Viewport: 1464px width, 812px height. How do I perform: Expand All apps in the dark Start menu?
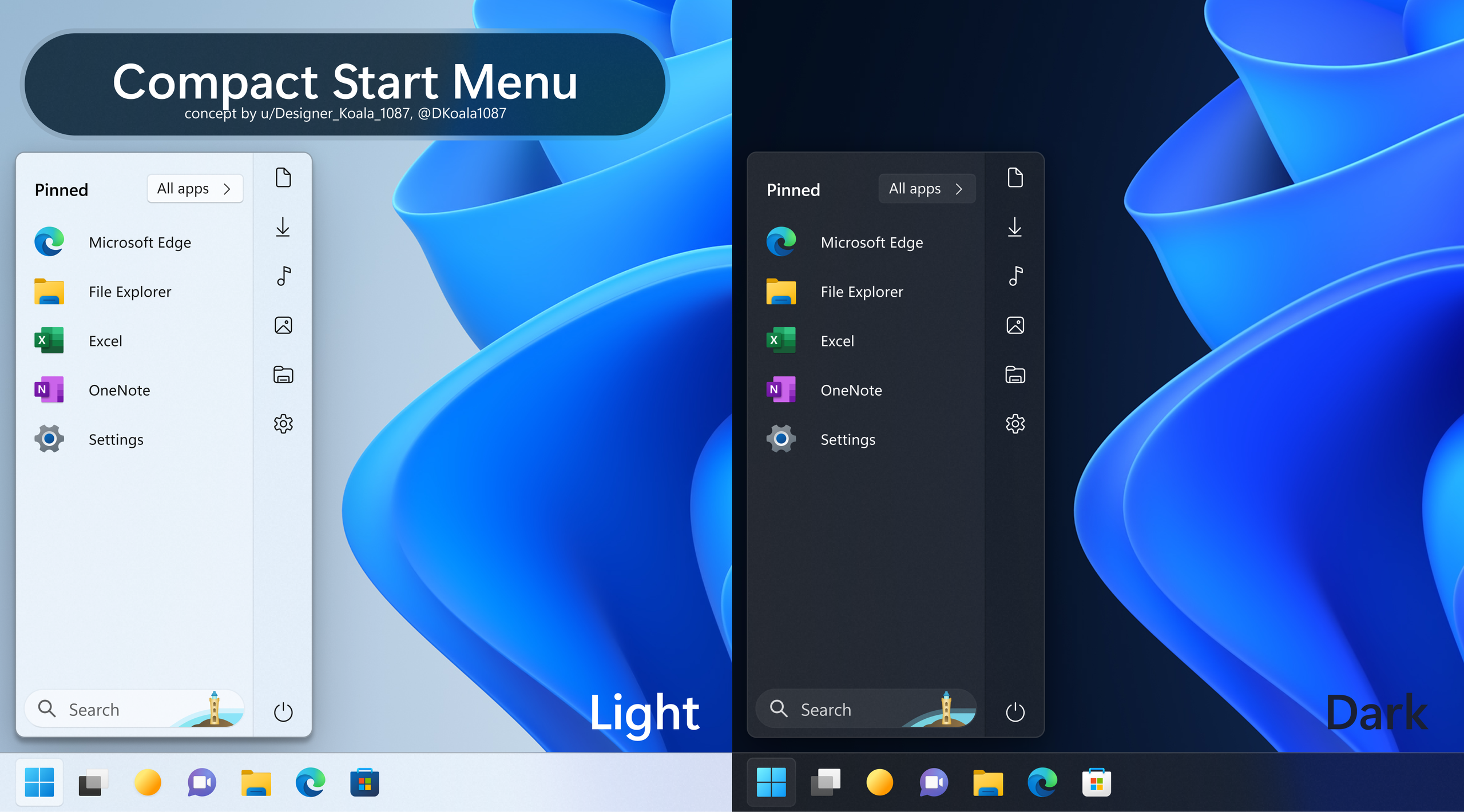click(x=926, y=188)
